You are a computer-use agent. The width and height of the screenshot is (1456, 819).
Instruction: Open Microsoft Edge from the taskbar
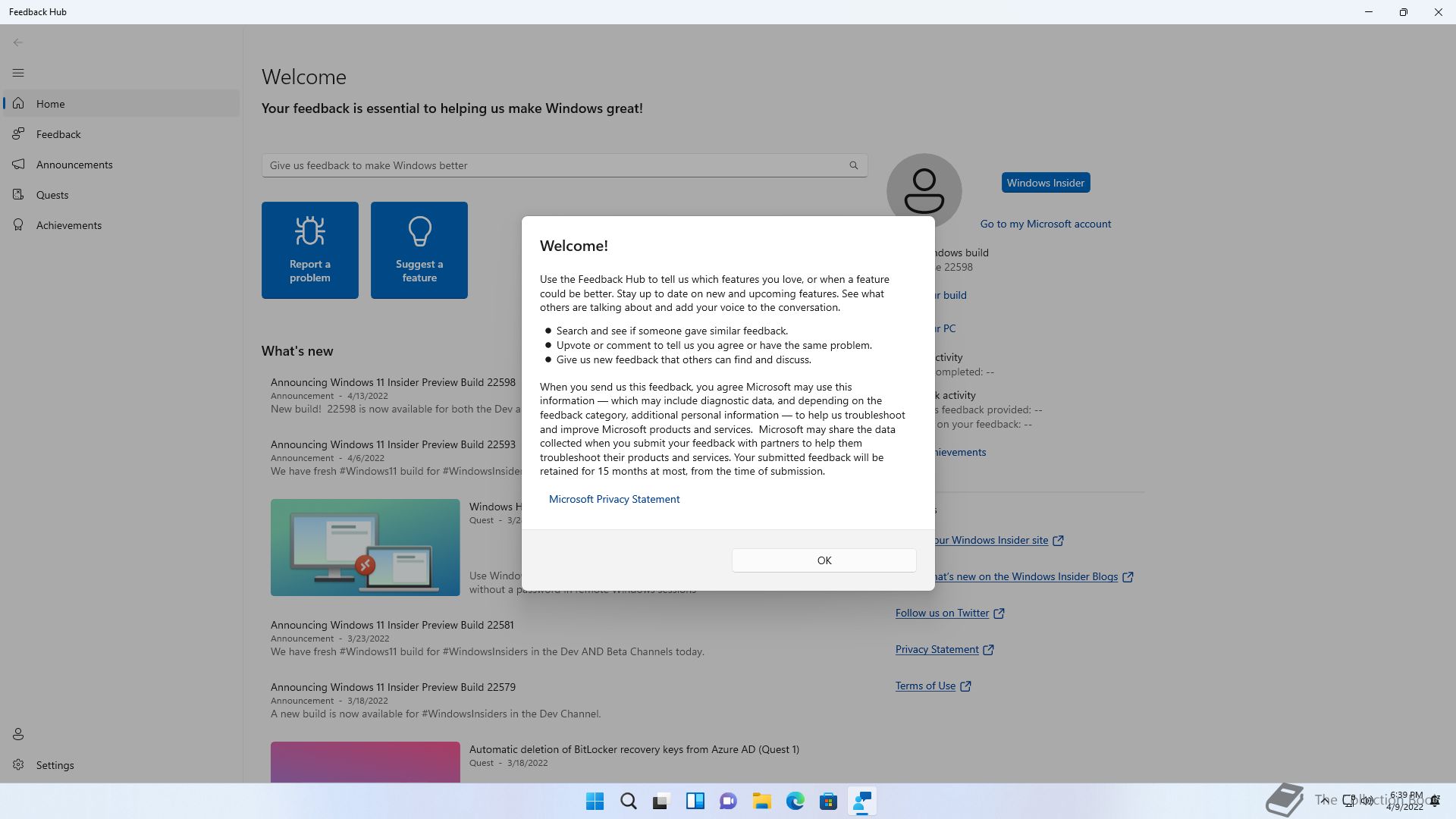point(795,801)
